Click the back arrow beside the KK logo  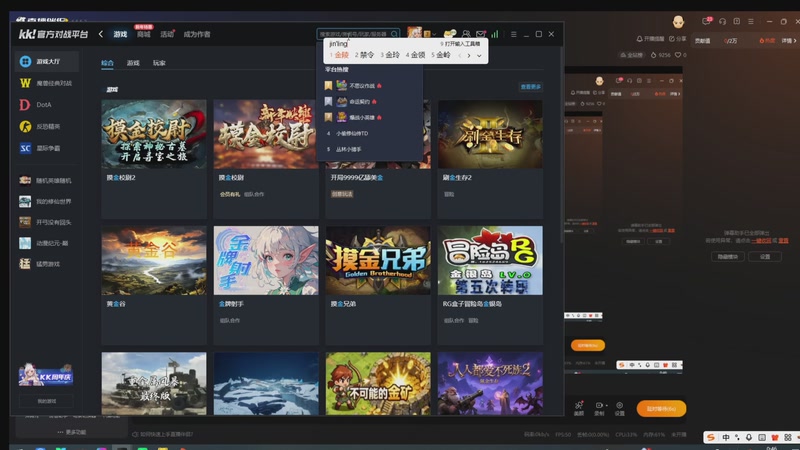[101, 34]
